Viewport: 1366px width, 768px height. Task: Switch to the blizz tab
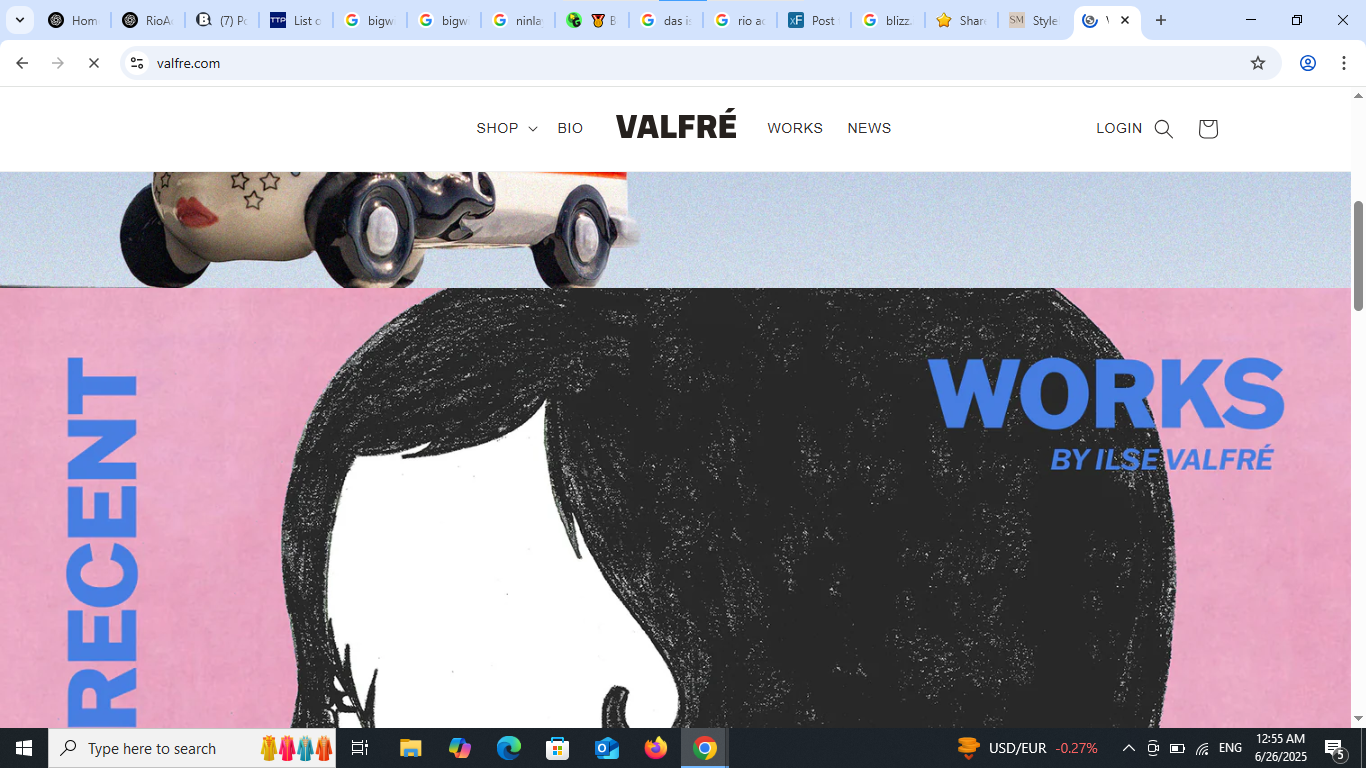[887, 20]
